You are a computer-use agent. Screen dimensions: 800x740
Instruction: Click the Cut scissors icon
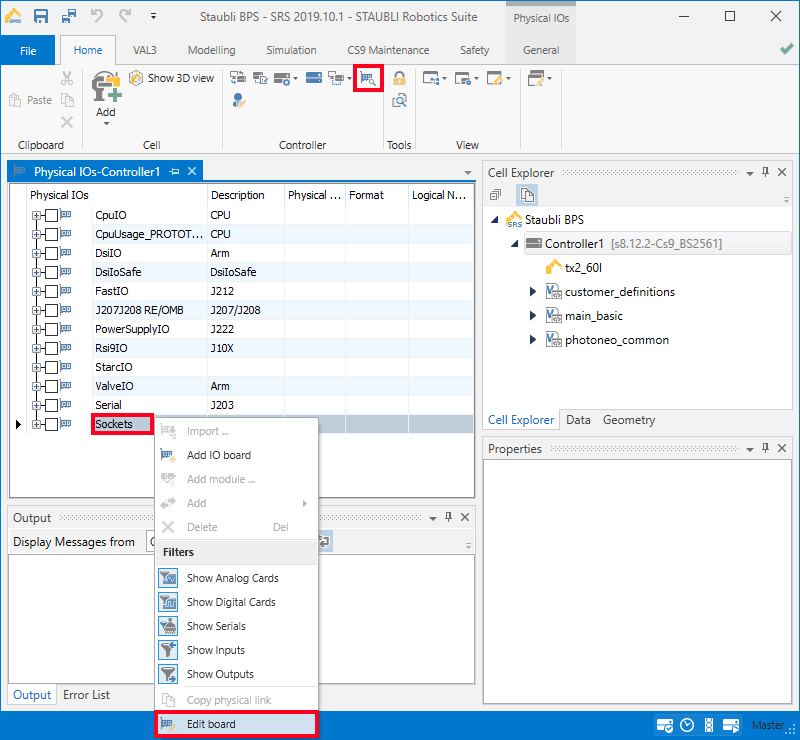(x=67, y=78)
